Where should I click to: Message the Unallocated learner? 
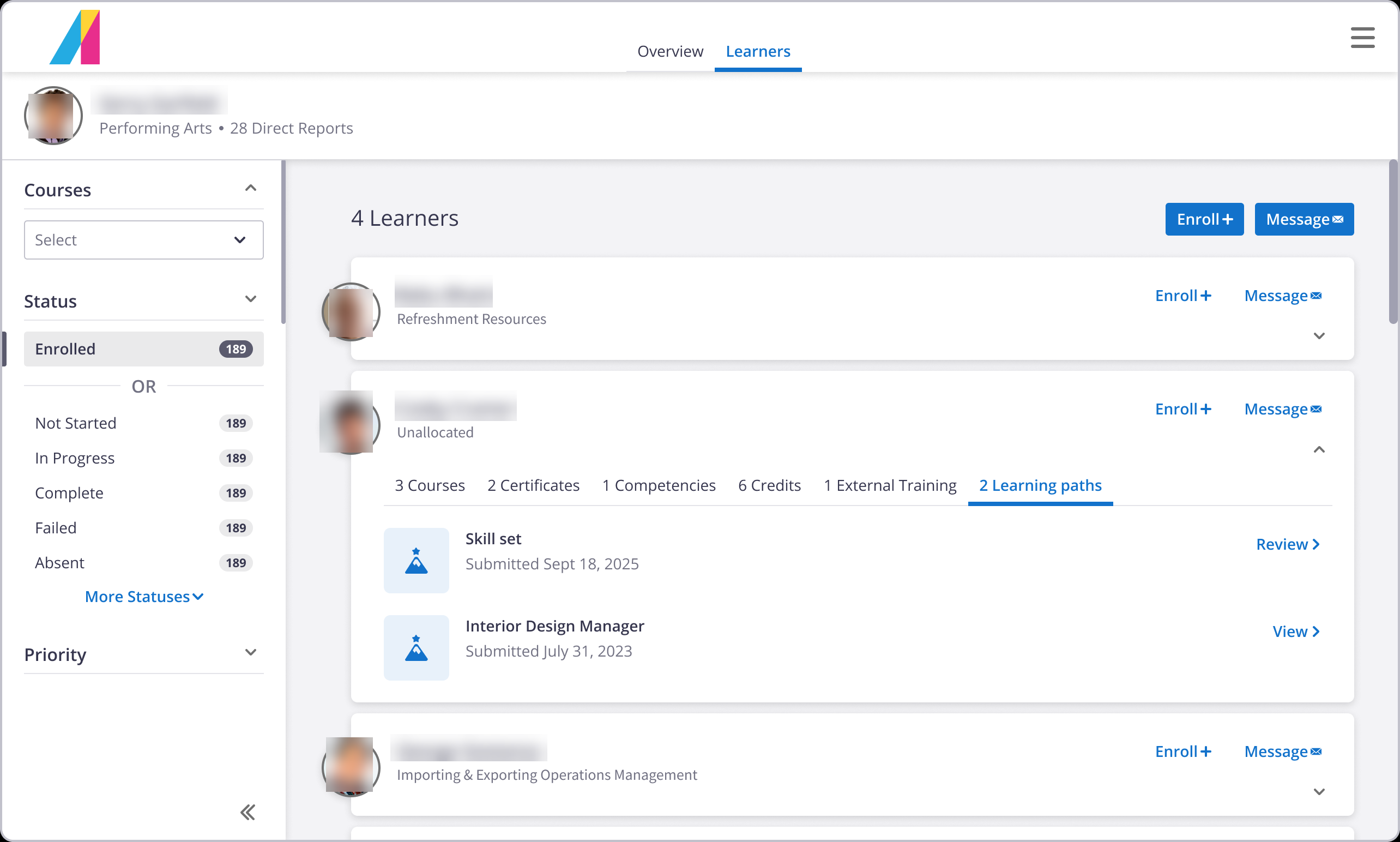click(1283, 409)
